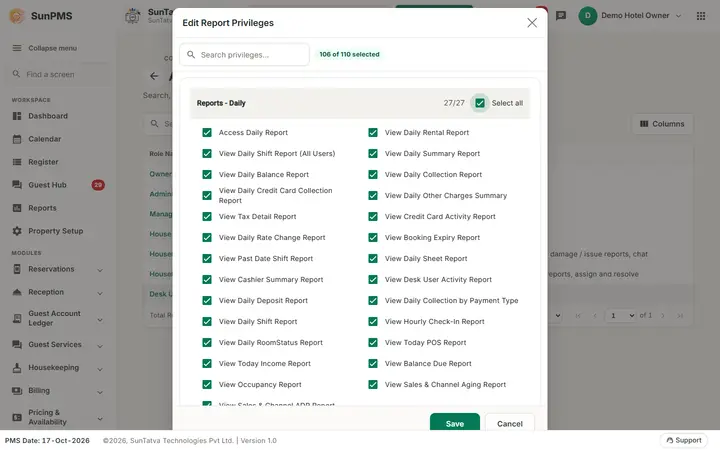Click the Pricing & Availability icon
This screenshot has width=720, height=450.
click(17, 417)
